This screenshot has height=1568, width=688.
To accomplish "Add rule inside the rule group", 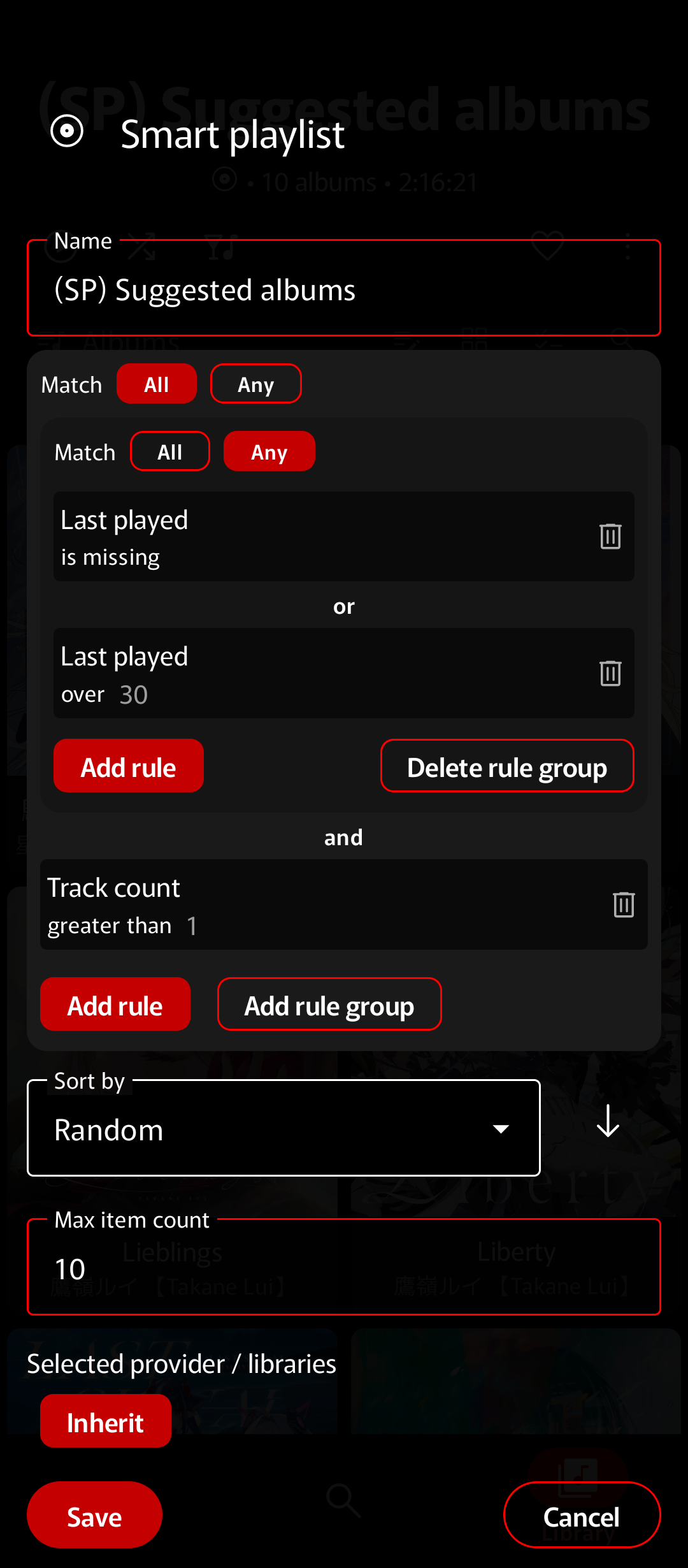I will click(129, 766).
